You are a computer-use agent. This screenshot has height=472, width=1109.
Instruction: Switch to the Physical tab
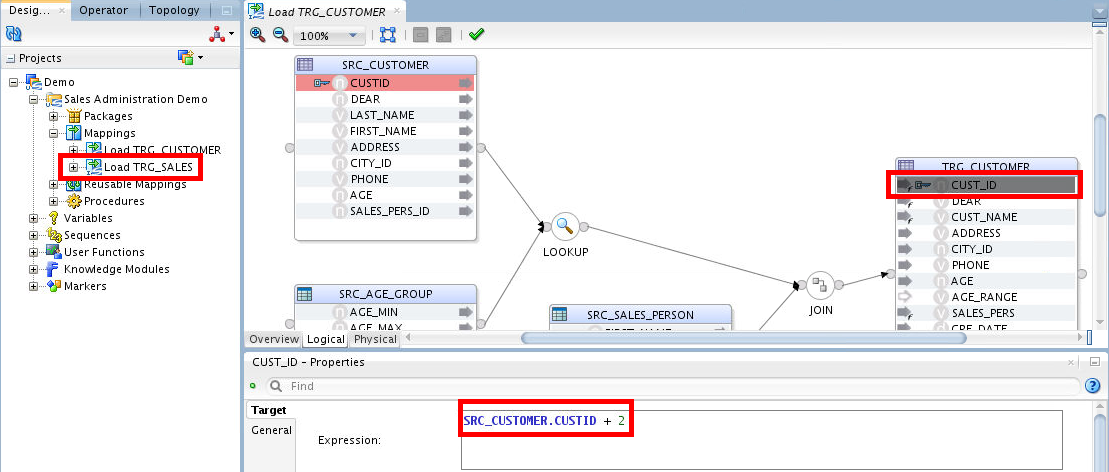pos(375,339)
